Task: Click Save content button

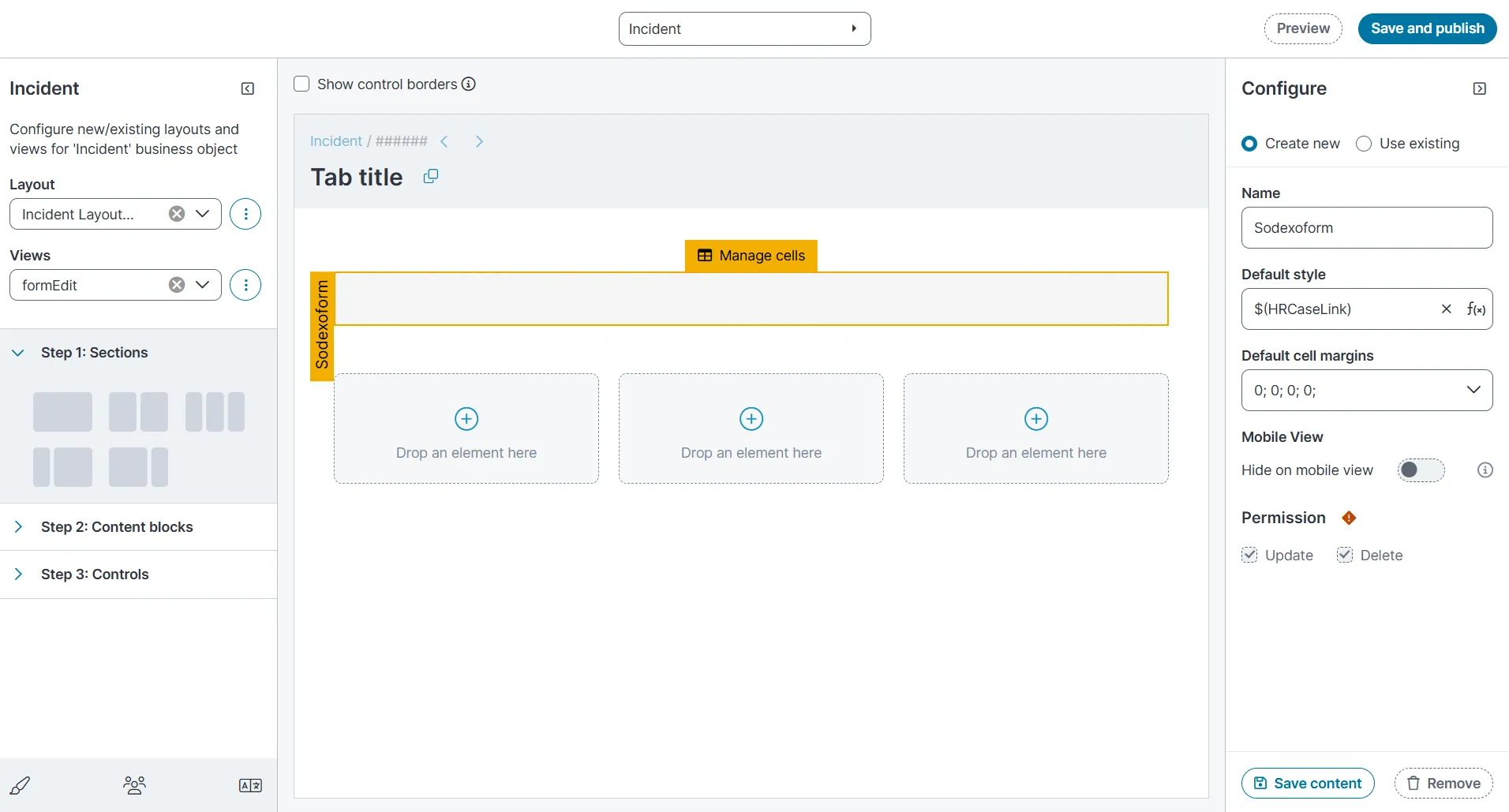Action: click(x=1308, y=784)
